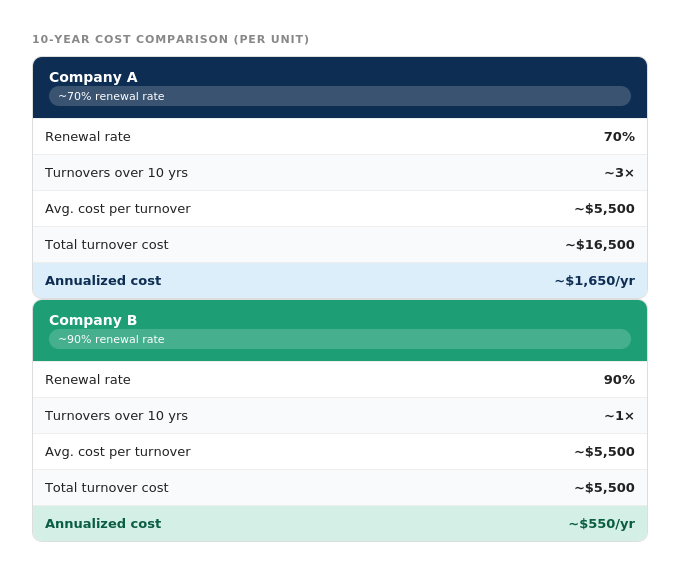
Task: Click Company B 'Total turnover cost' label
Action: pos(107,488)
